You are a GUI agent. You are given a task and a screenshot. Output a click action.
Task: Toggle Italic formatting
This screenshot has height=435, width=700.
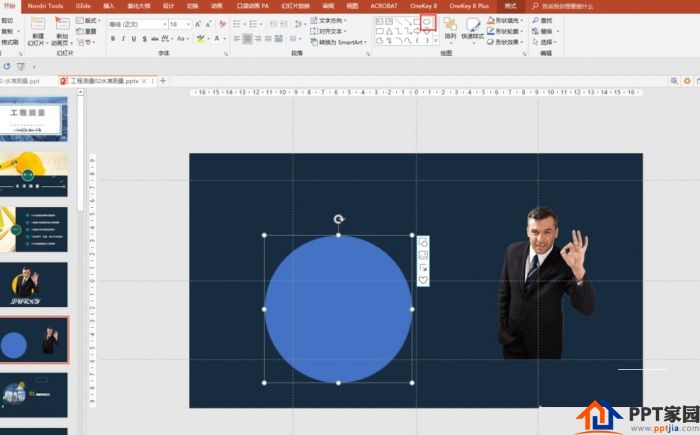click(123, 39)
